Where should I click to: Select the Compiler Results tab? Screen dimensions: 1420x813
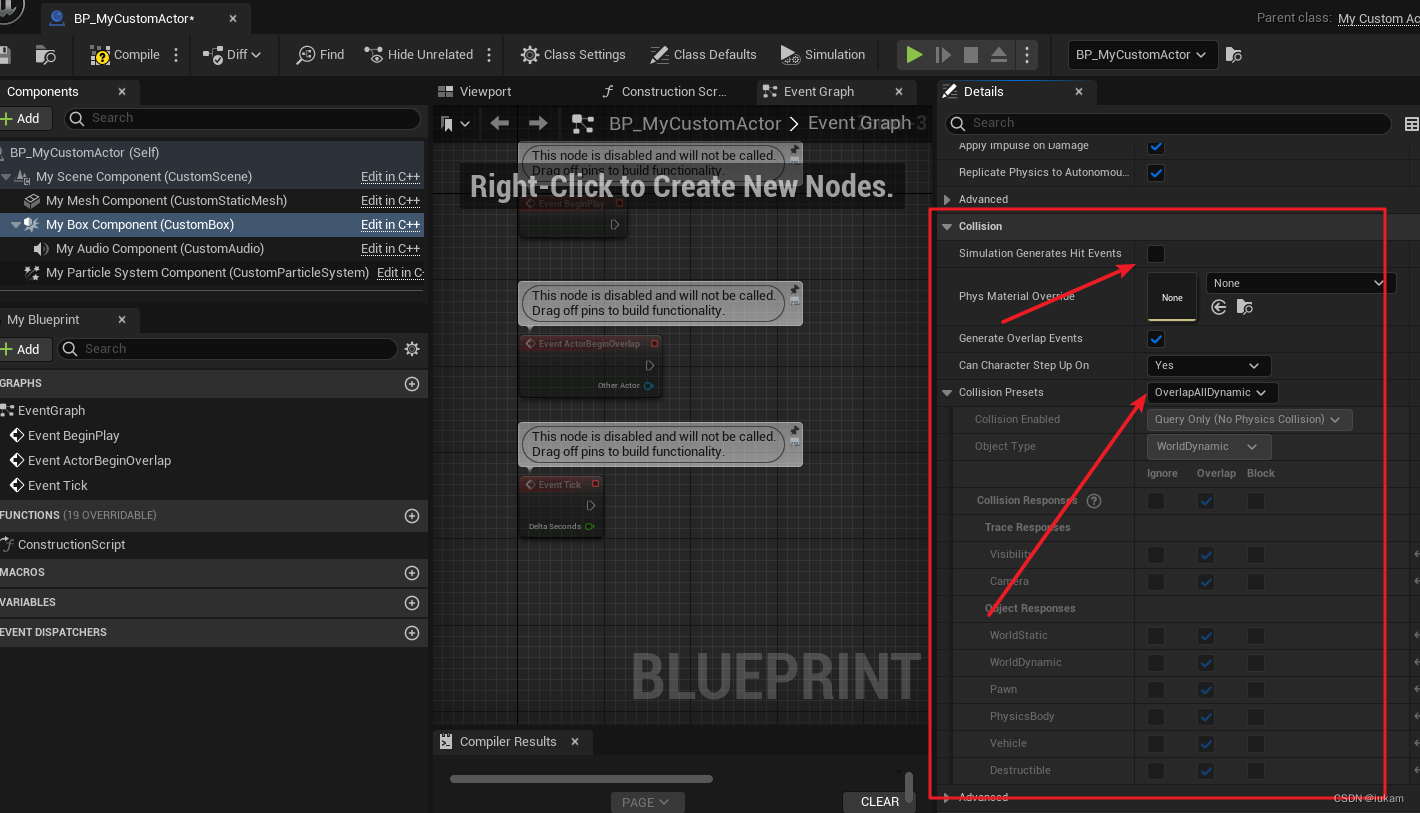coord(507,741)
